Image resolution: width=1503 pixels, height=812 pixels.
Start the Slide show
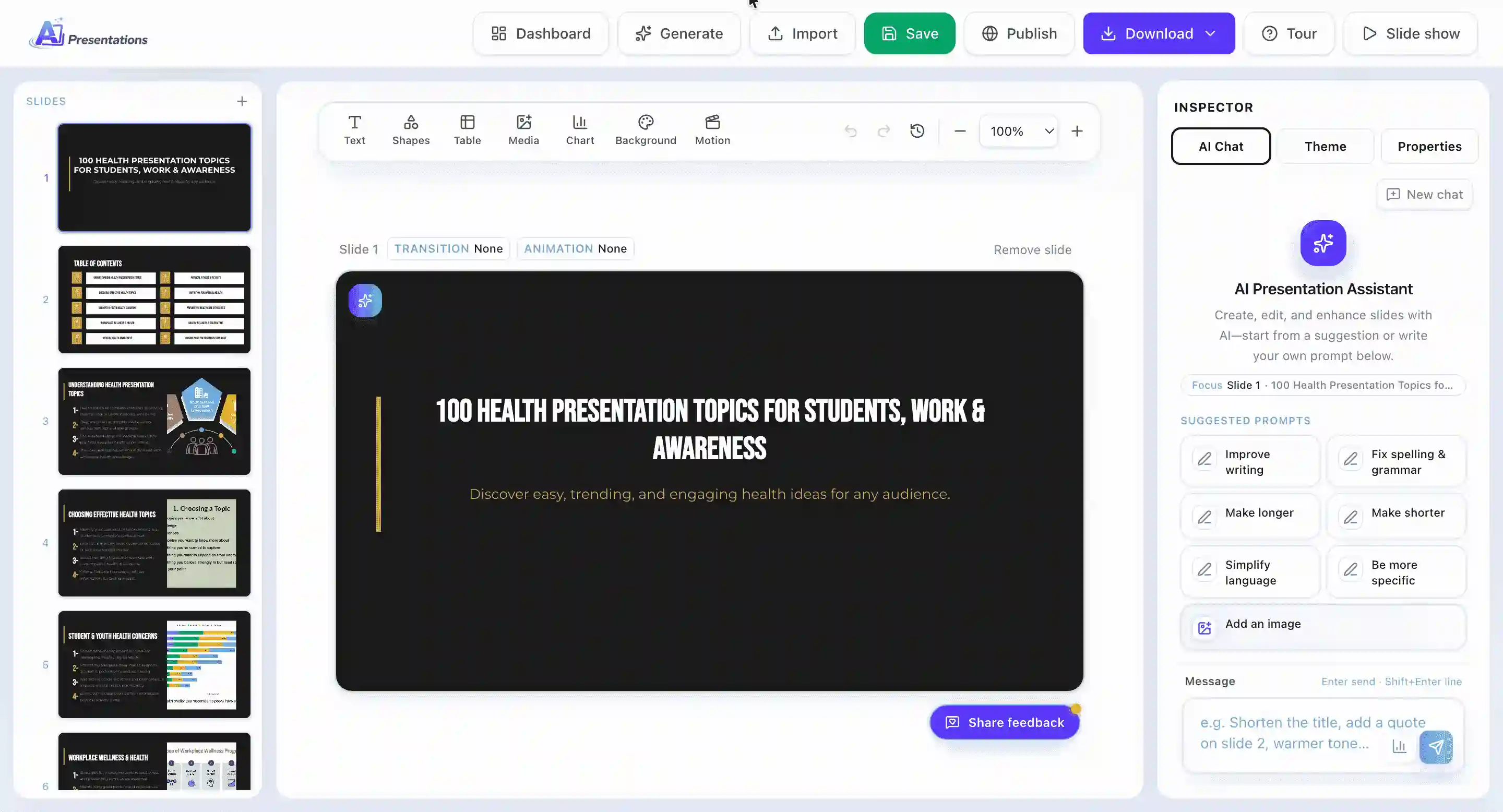point(1410,34)
